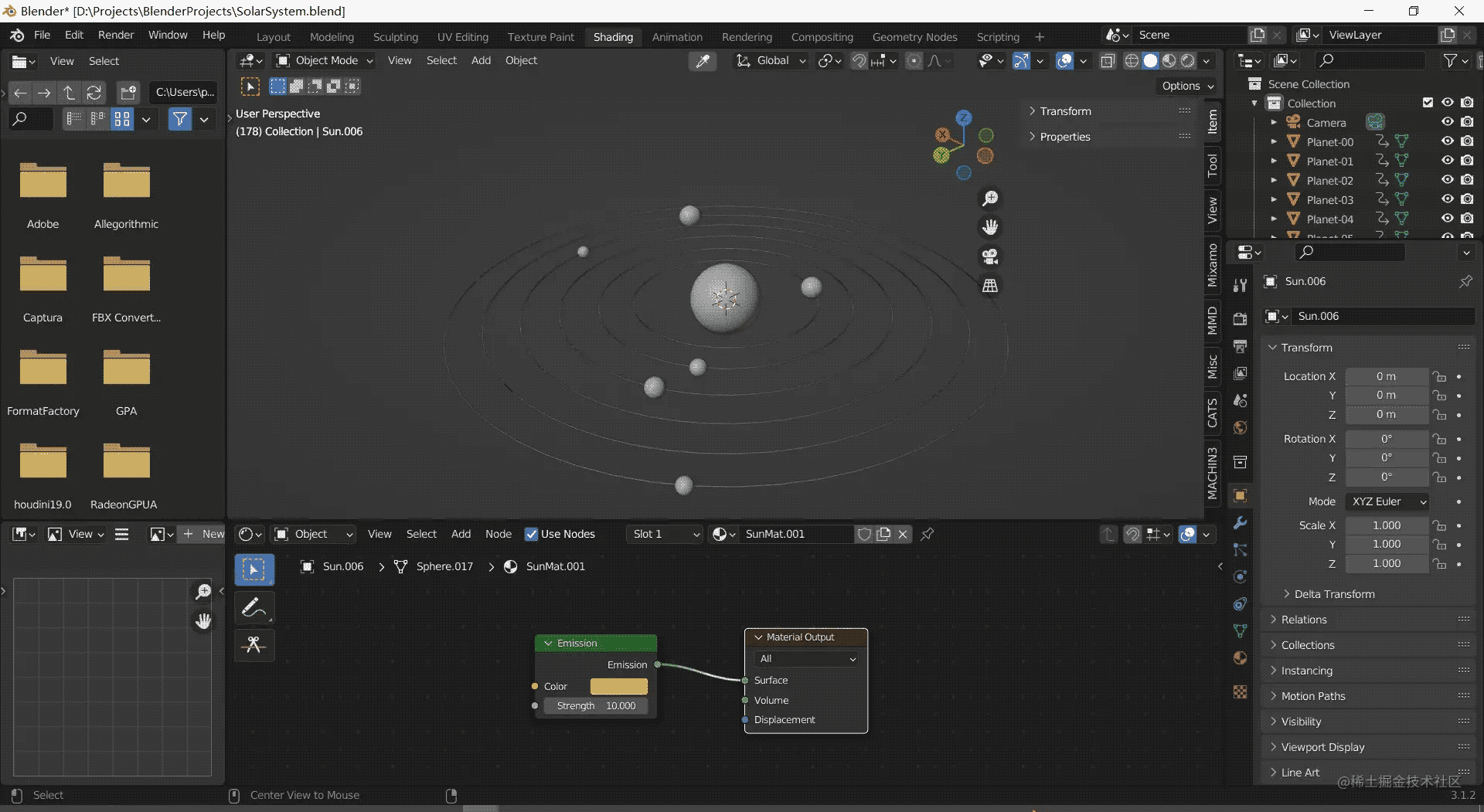Toggle the Collection exclude checkbox in the outliner
Screen dimensions: 1484x812
pyautogui.click(x=1428, y=103)
